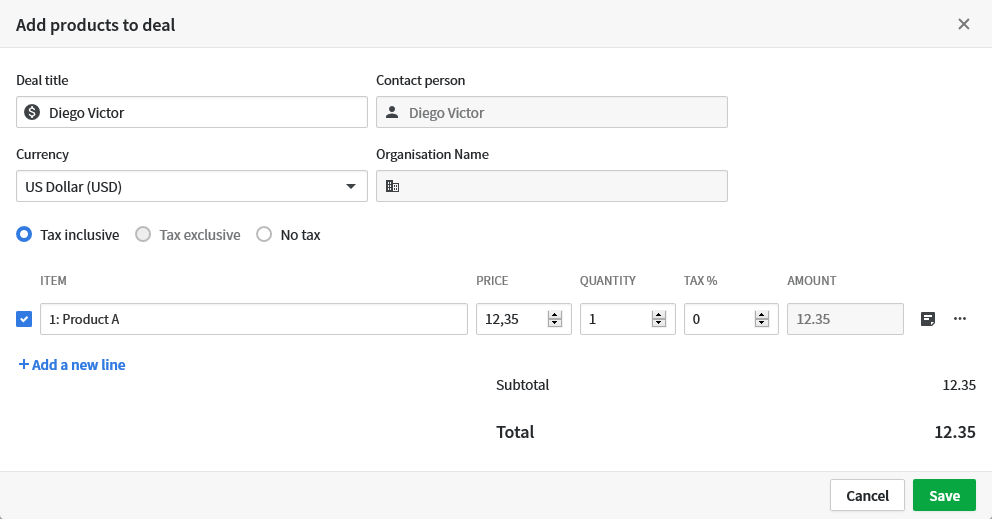Click the Cancel button
992x519 pixels.
(x=867, y=496)
